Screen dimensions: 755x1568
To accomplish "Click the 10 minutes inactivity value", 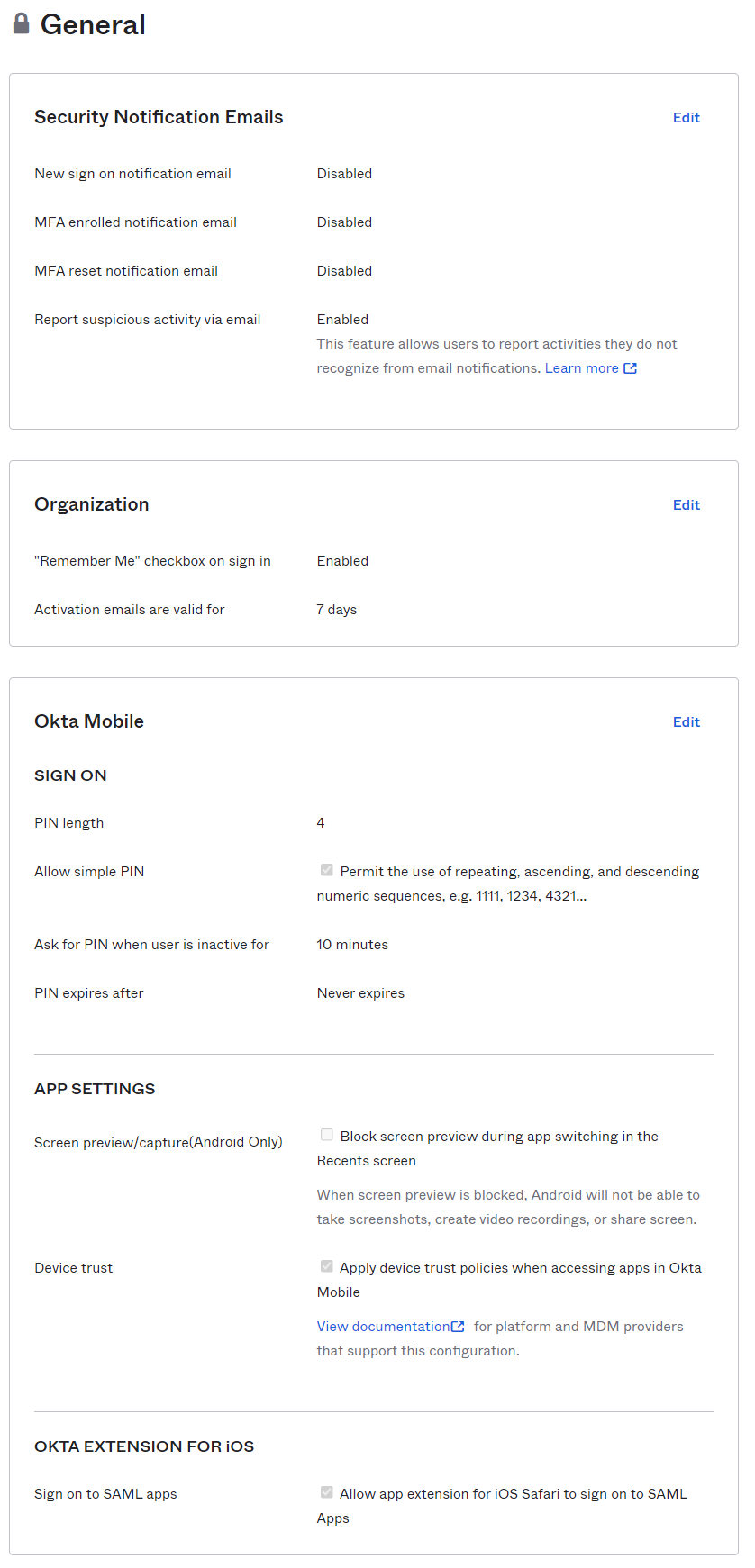I will pyautogui.click(x=352, y=945).
